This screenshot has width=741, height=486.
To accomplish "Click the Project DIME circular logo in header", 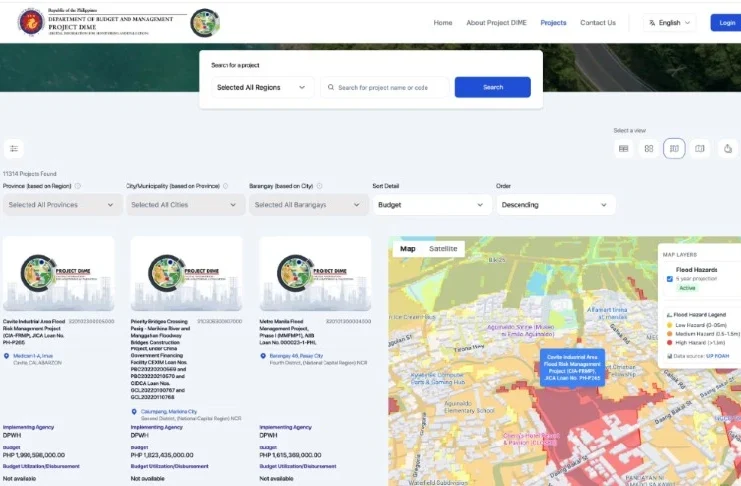I will click(205, 23).
